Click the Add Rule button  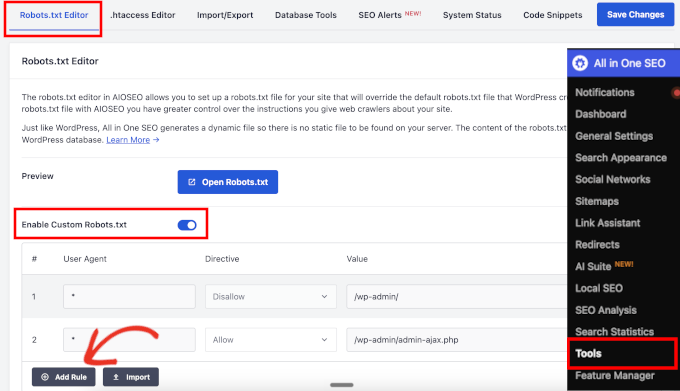point(64,377)
